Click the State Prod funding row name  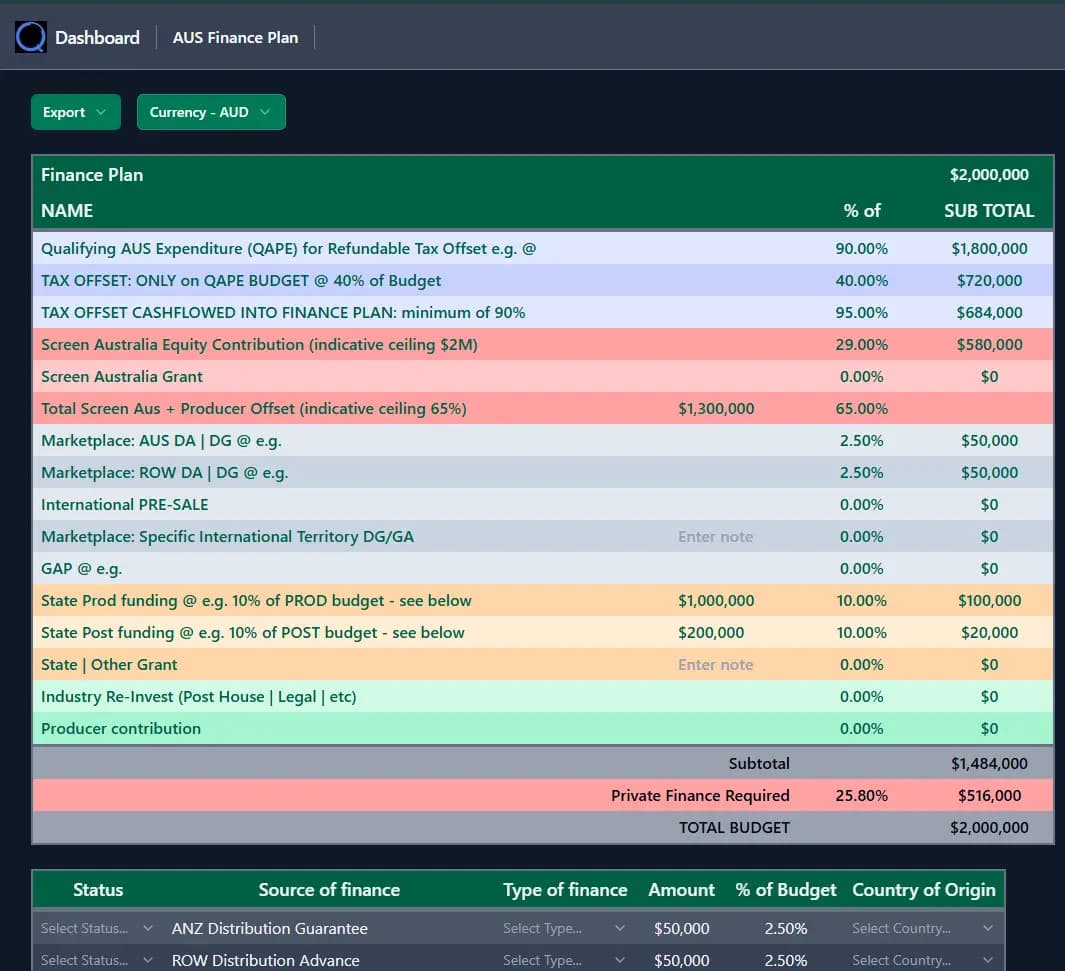click(x=256, y=600)
